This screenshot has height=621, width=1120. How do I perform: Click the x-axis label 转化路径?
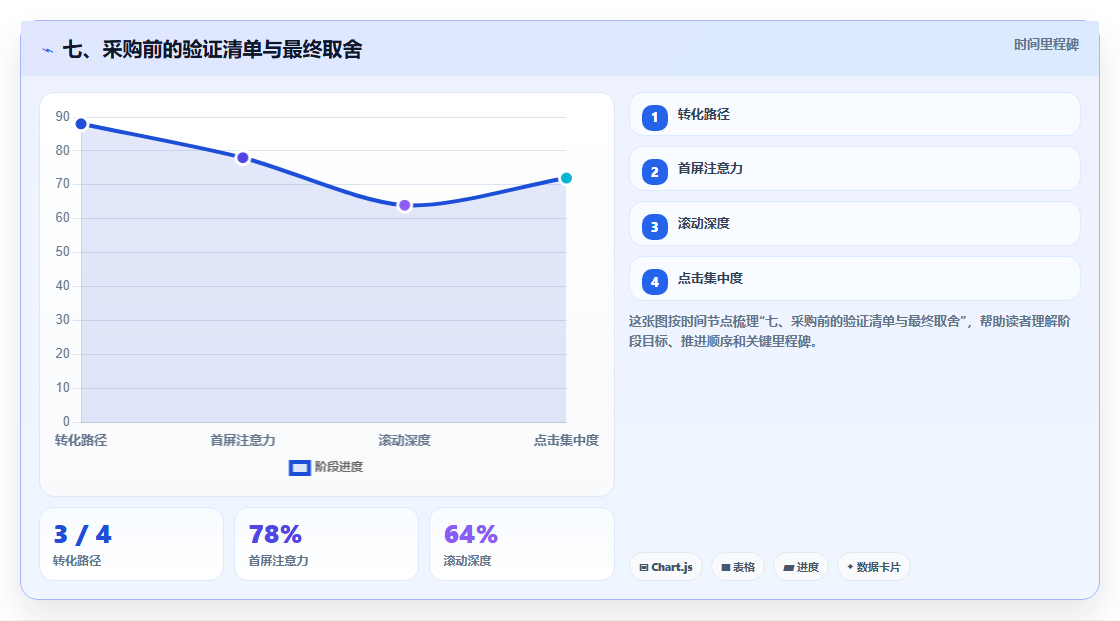pos(81,440)
